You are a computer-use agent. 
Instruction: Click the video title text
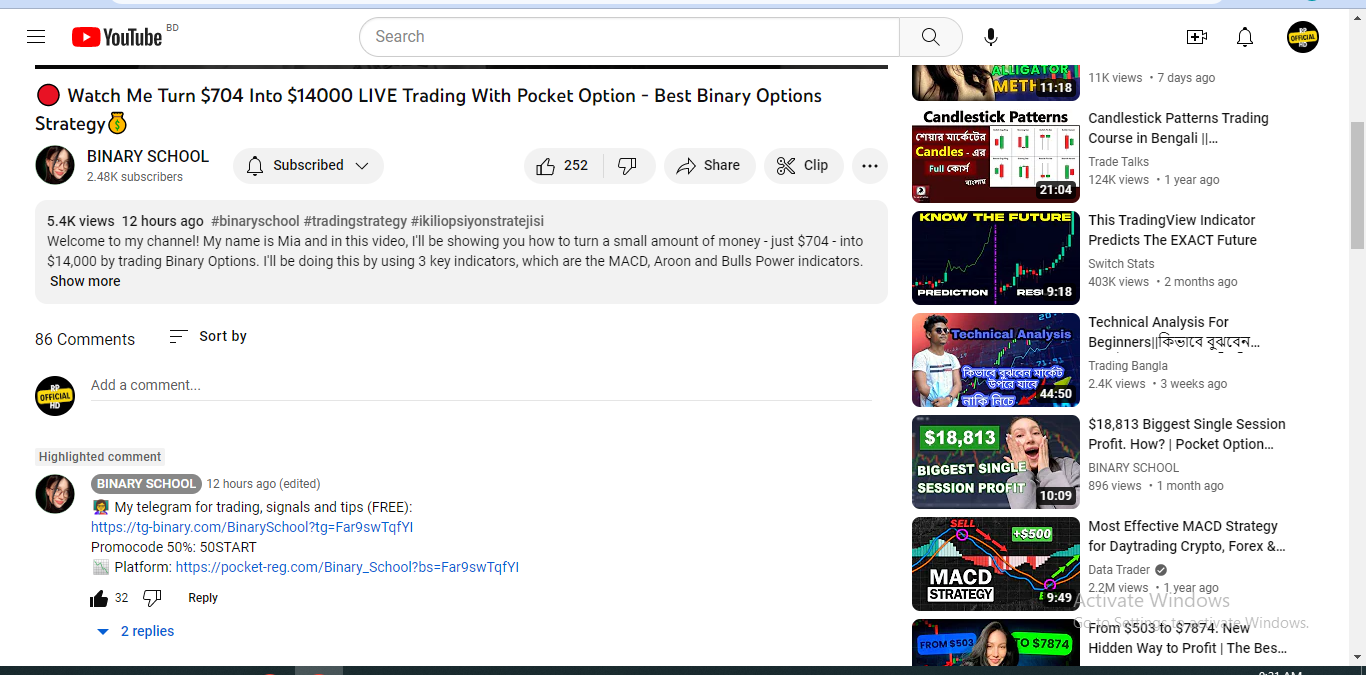pos(428,110)
